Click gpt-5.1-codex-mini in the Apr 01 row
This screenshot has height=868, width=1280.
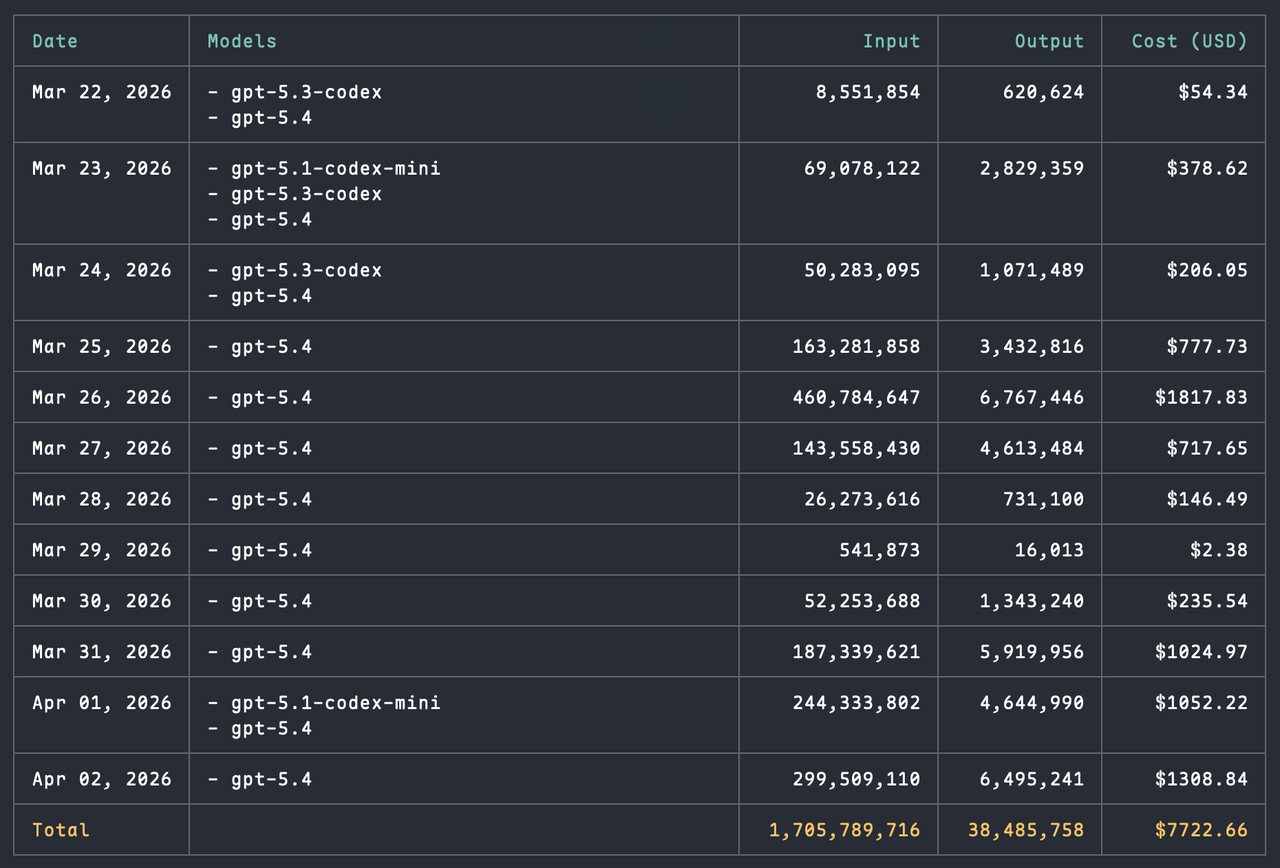pos(335,703)
